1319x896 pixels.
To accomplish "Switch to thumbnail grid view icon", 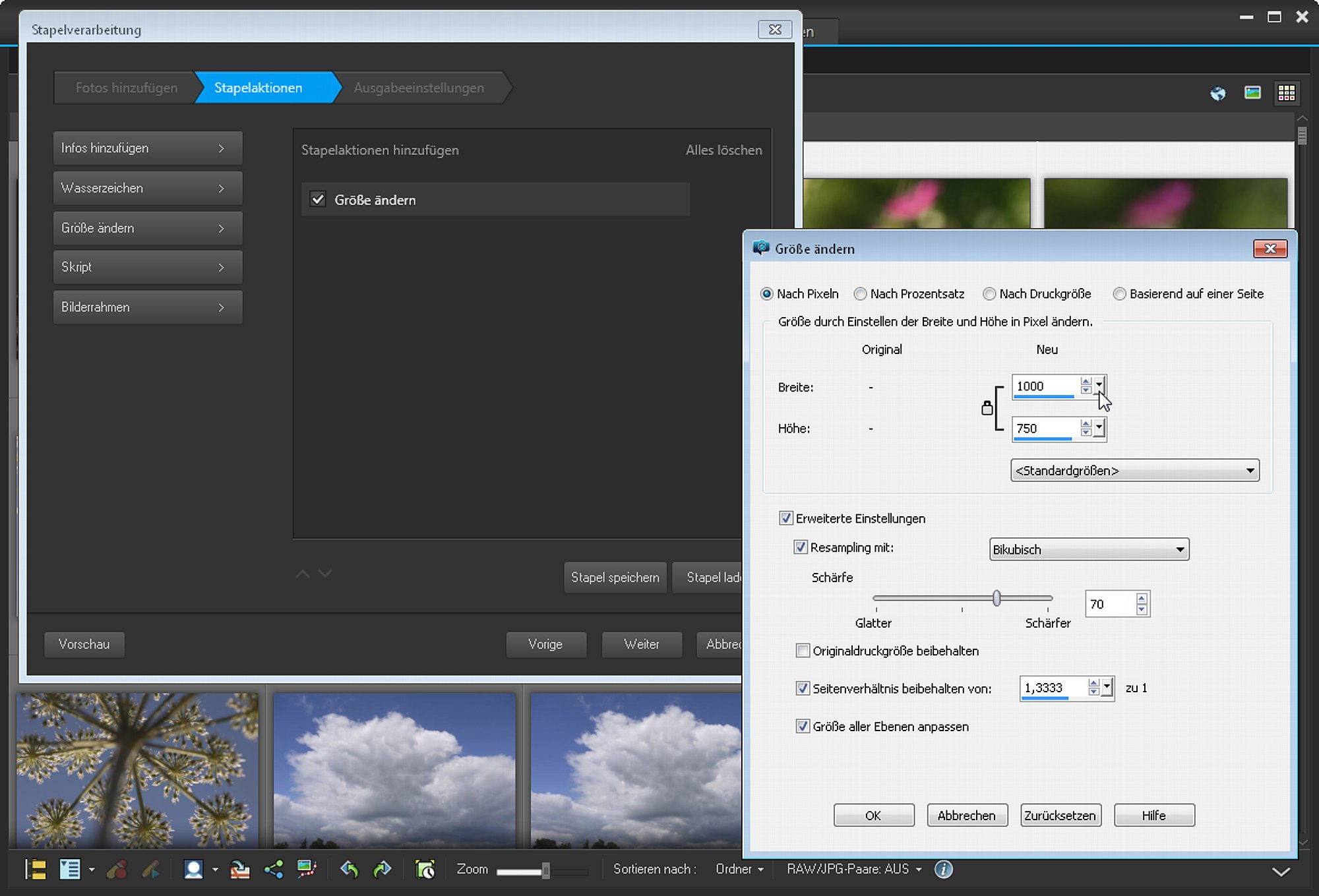I will (1287, 93).
